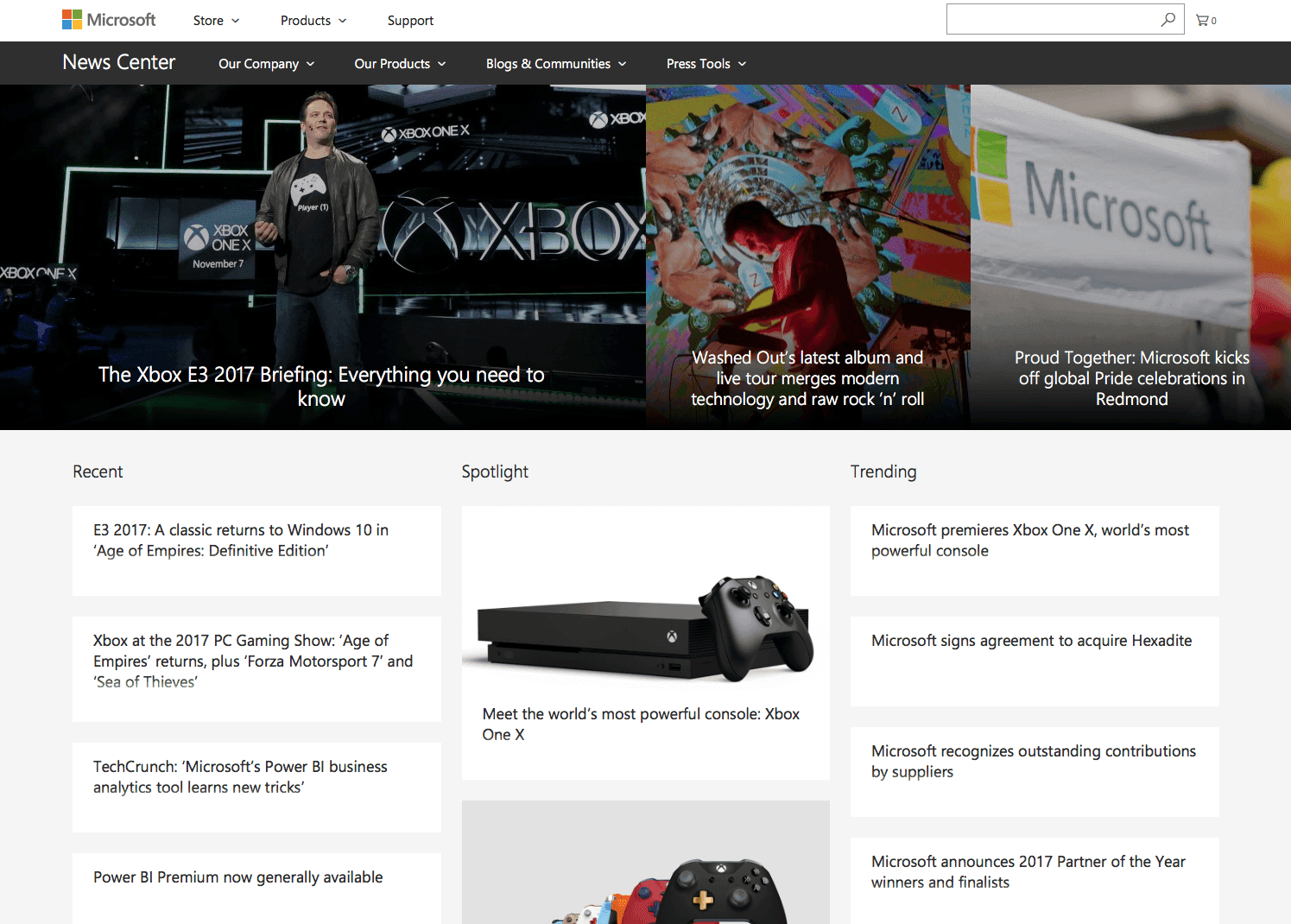Click the Microsoft logo
The height and width of the screenshot is (924, 1291).
pyautogui.click(x=109, y=20)
